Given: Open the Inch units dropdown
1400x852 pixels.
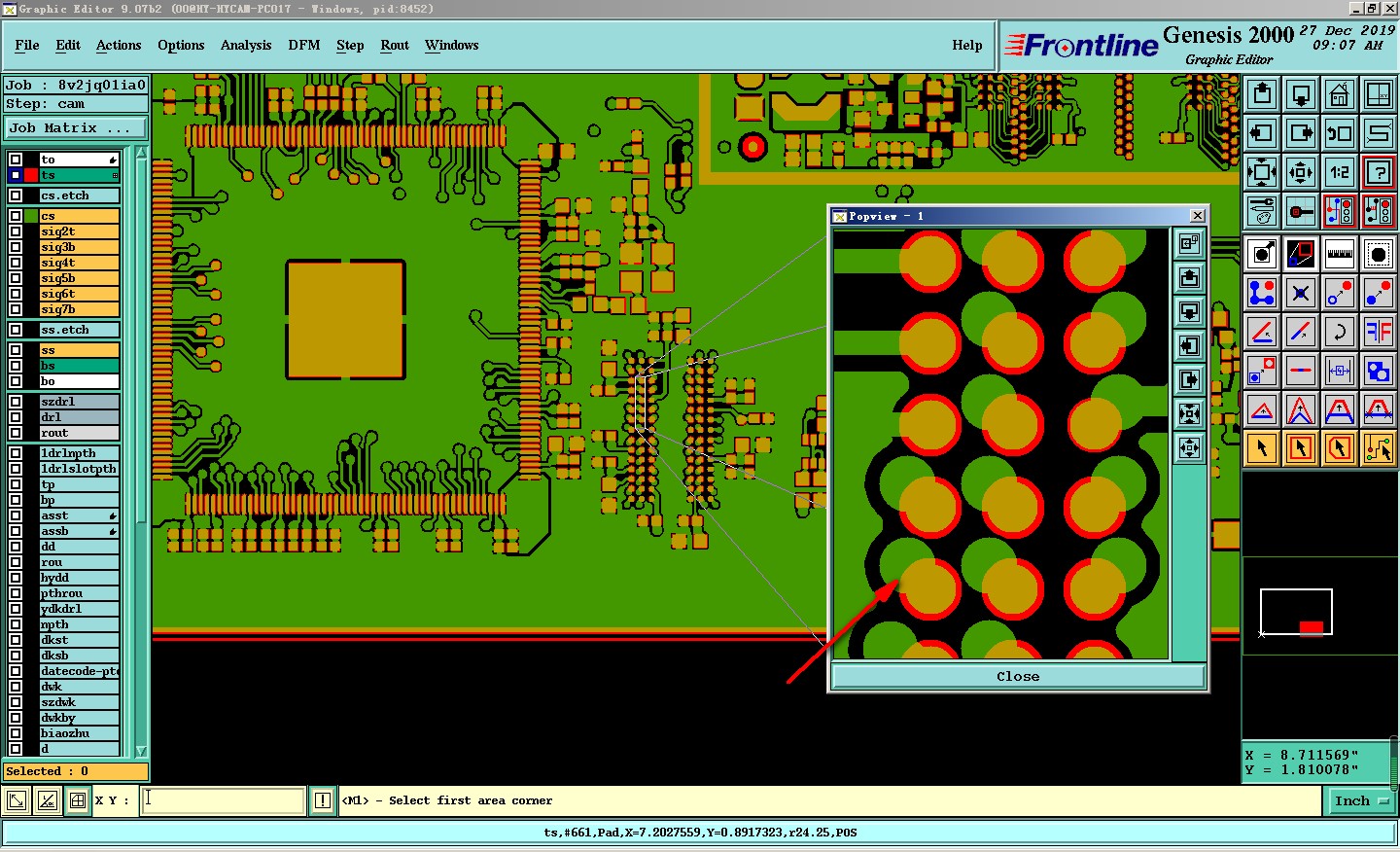Looking at the screenshot, I should click(1361, 801).
